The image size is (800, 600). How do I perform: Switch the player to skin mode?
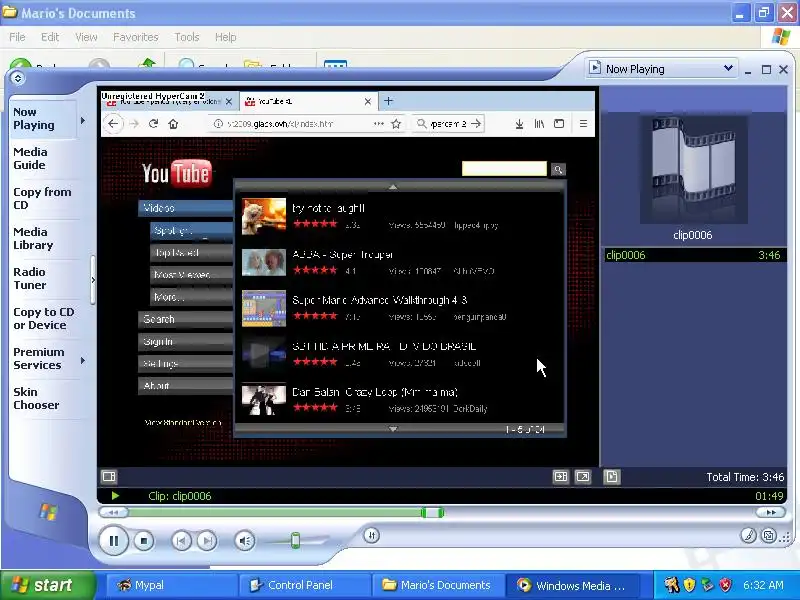click(768, 535)
